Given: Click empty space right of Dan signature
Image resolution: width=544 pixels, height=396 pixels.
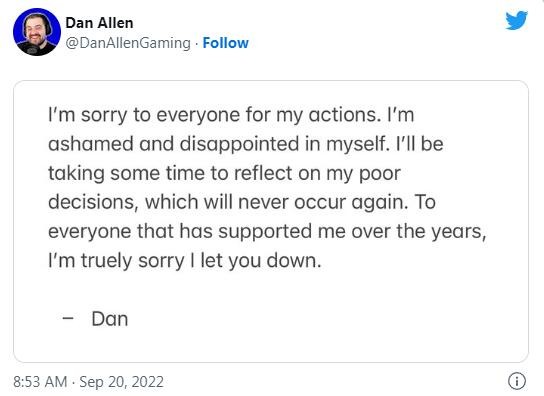Looking at the screenshot, I should click(x=312, y=319).
